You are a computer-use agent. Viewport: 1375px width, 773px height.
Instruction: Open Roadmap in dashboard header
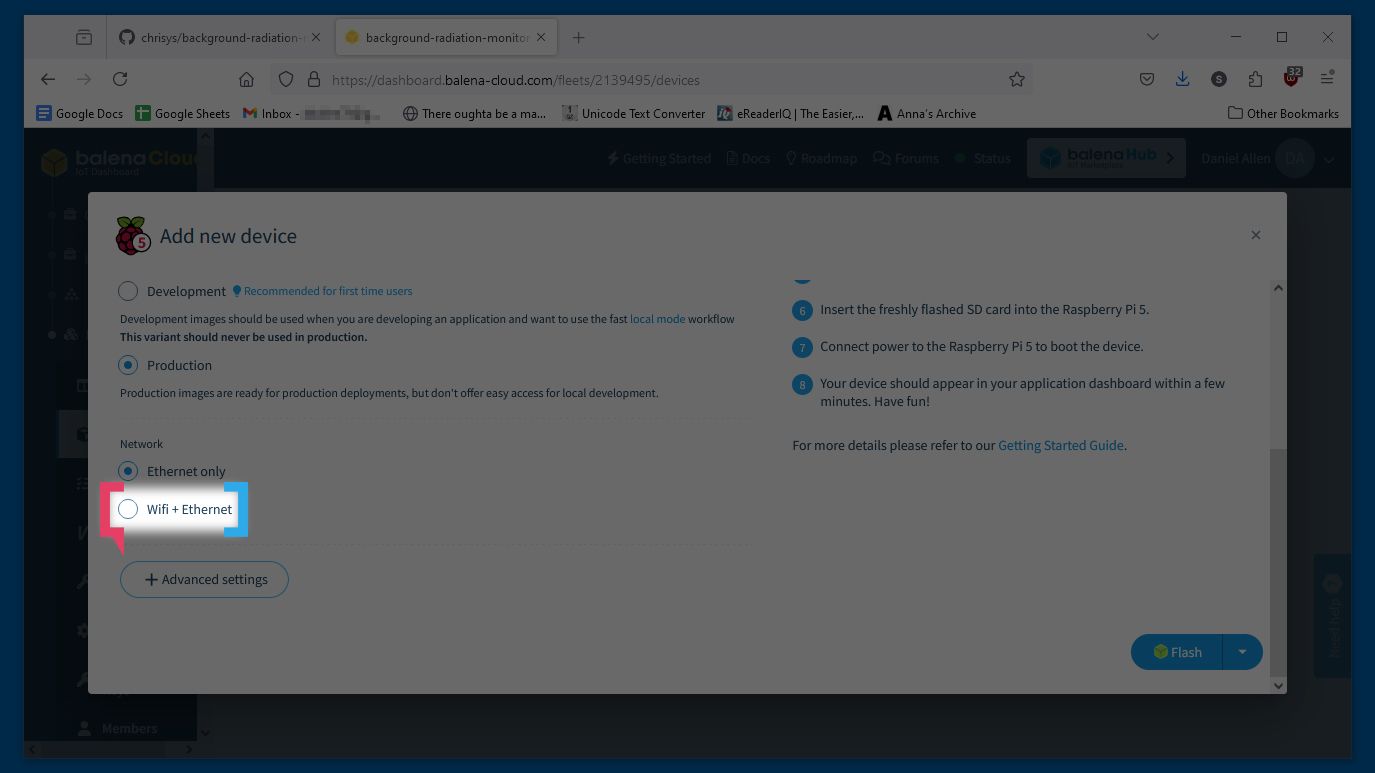pyautogui.click(x=821, y=158)
